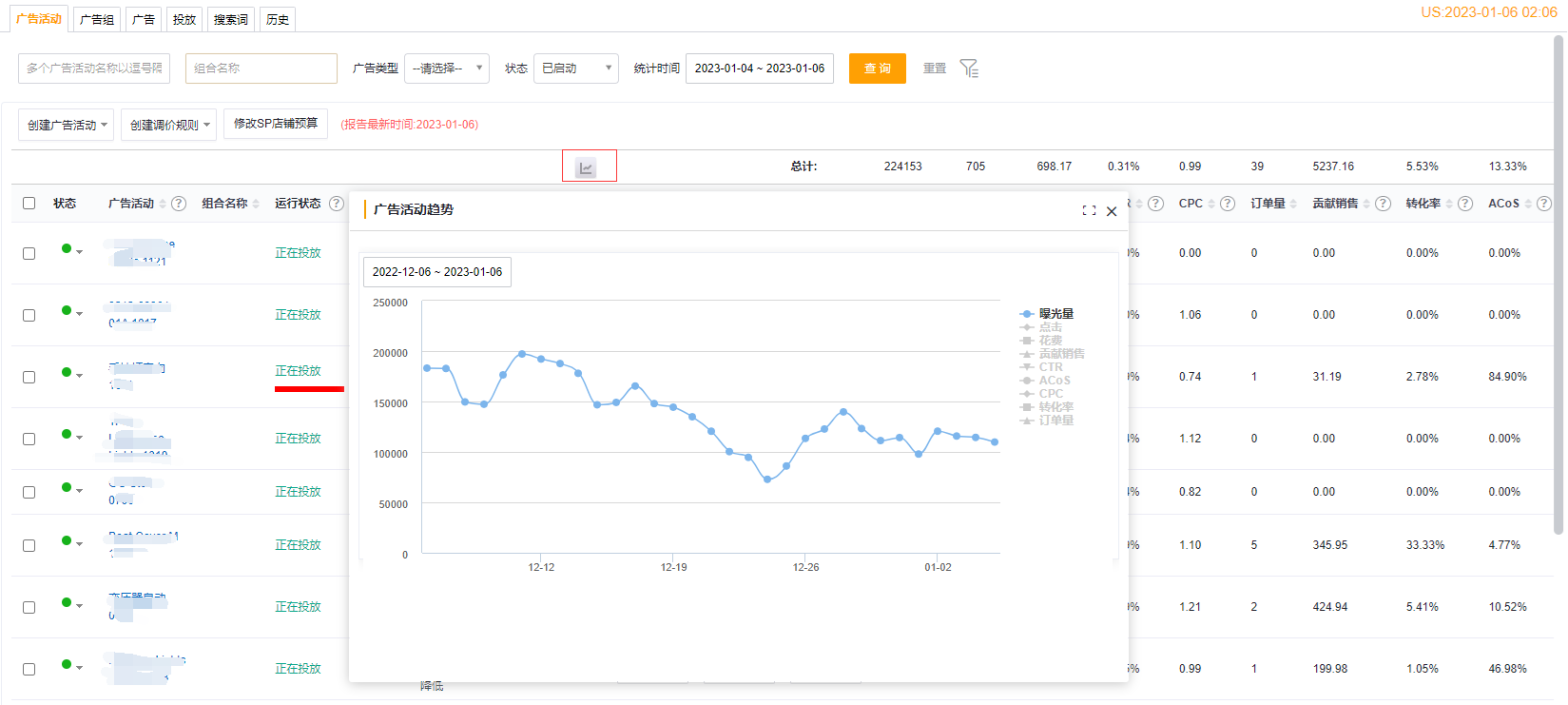Click 修改SP店铺预算 button
This screenshot has width=1568, height=705.
pos(276,124)
